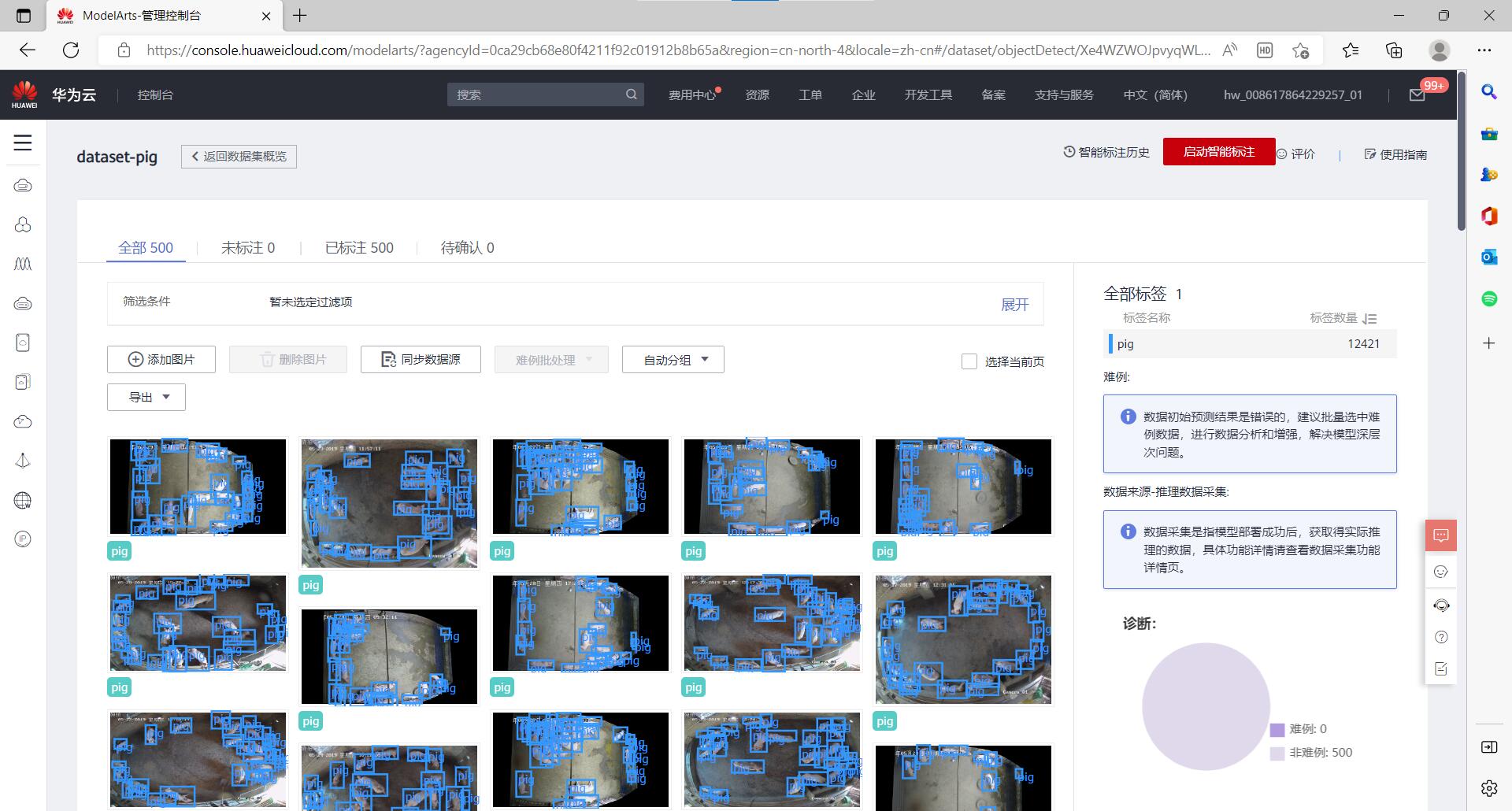Viewport: 1512px width, 811px height.
Task: Switch to the 已标注 500 tab
Action: tap(359, 248)
